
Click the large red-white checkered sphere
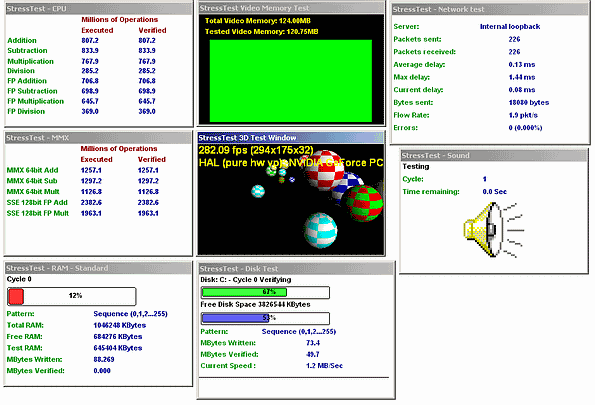(325, 170)
